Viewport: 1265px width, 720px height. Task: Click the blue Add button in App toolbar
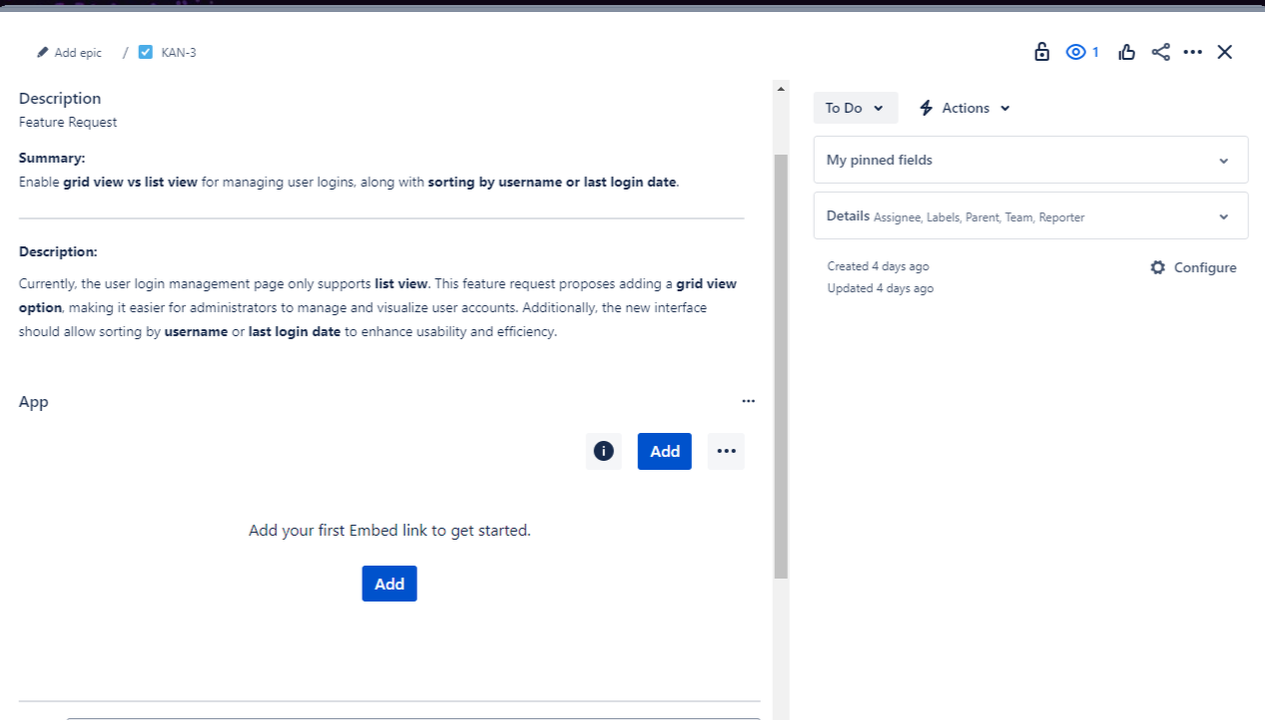(664, 451)
